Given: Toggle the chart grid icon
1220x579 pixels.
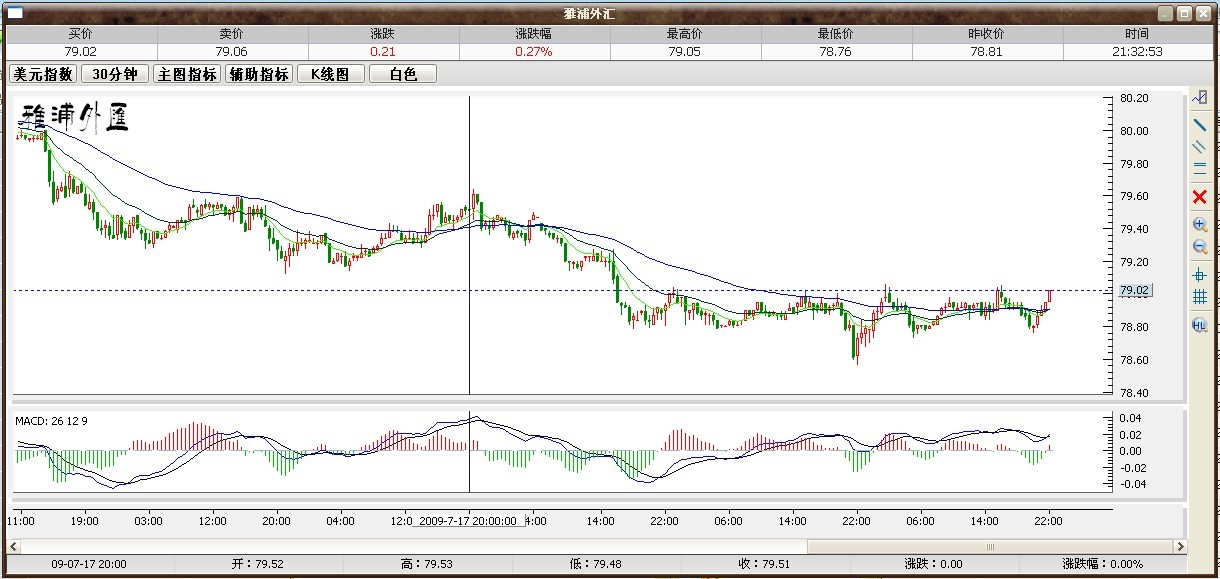Looking at the screenshot, I should [x=1200, y=297].
